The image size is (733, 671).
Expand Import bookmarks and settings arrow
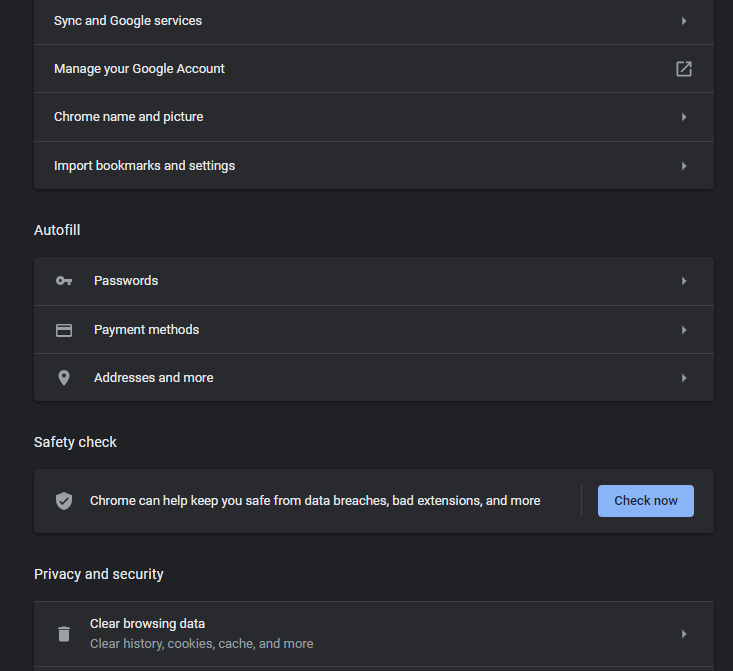click(x=684, y=166)
